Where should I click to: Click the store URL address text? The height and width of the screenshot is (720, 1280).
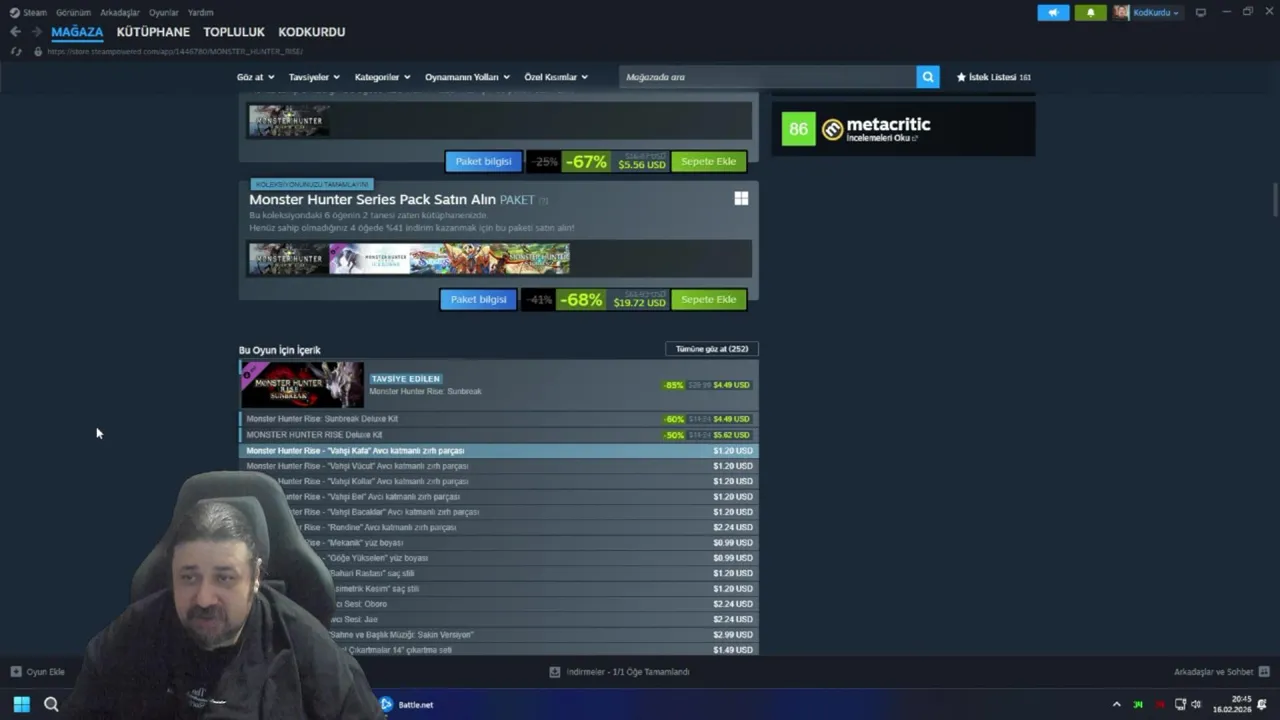[x=175, y=51]
